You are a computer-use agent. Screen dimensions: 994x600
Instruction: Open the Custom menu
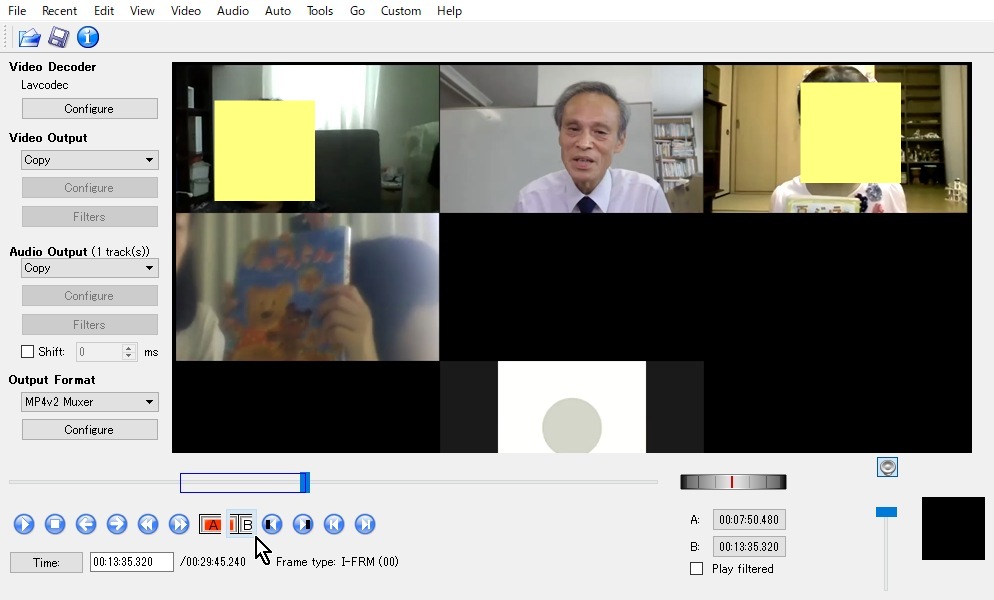click(401, 11)
